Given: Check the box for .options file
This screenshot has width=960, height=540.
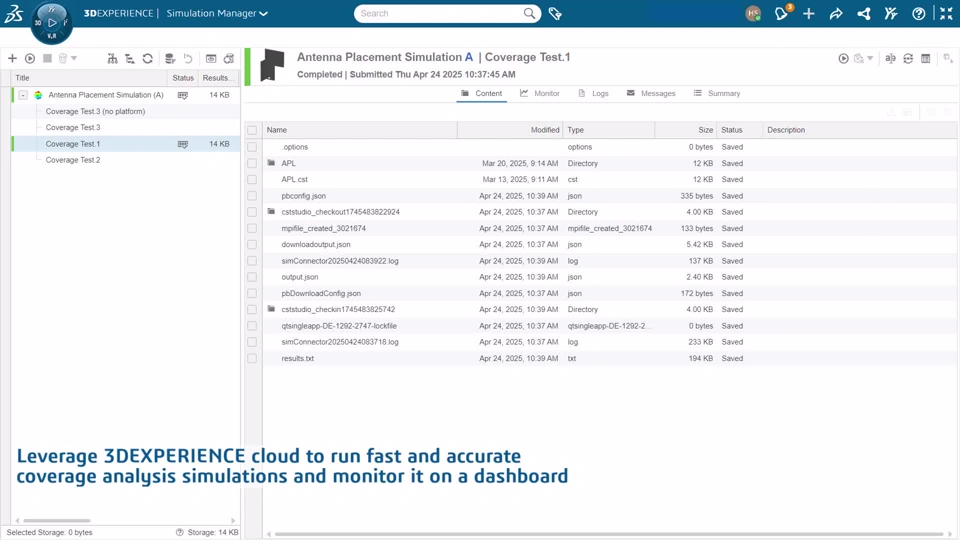Looking at the screenshot, I should click(x=252, y=147).
